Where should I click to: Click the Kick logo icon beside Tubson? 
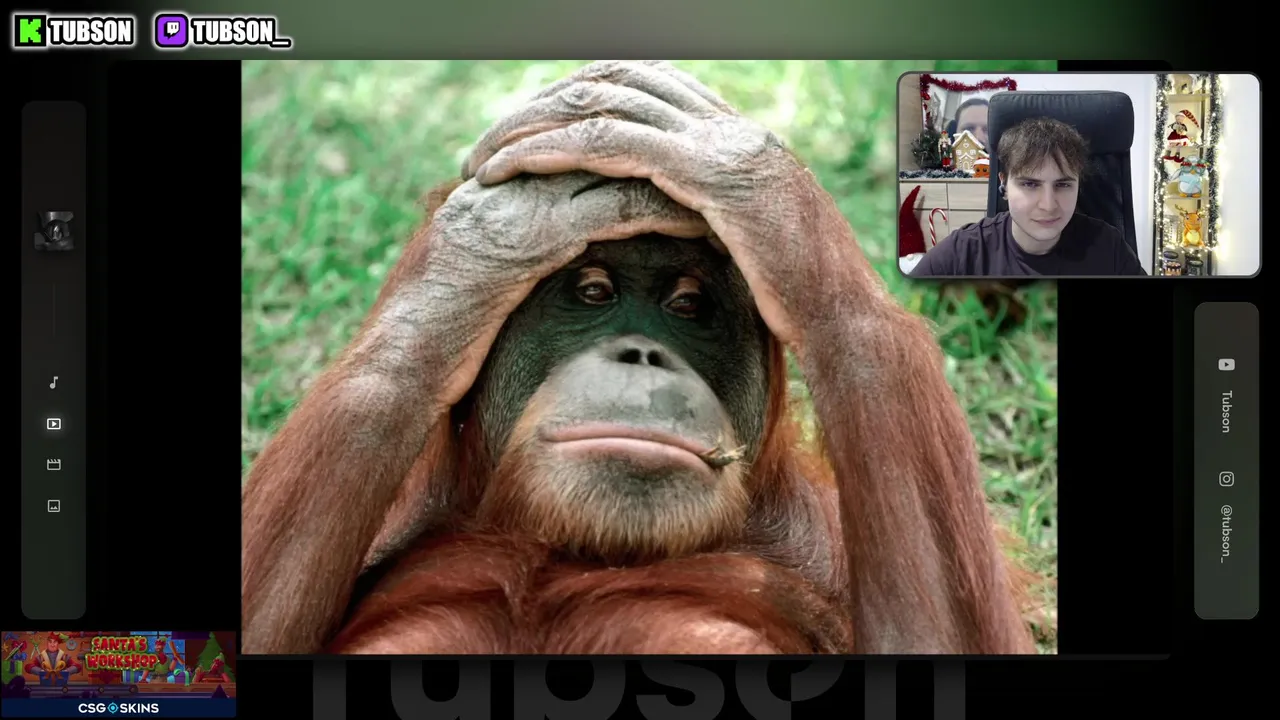click(30, 31)
